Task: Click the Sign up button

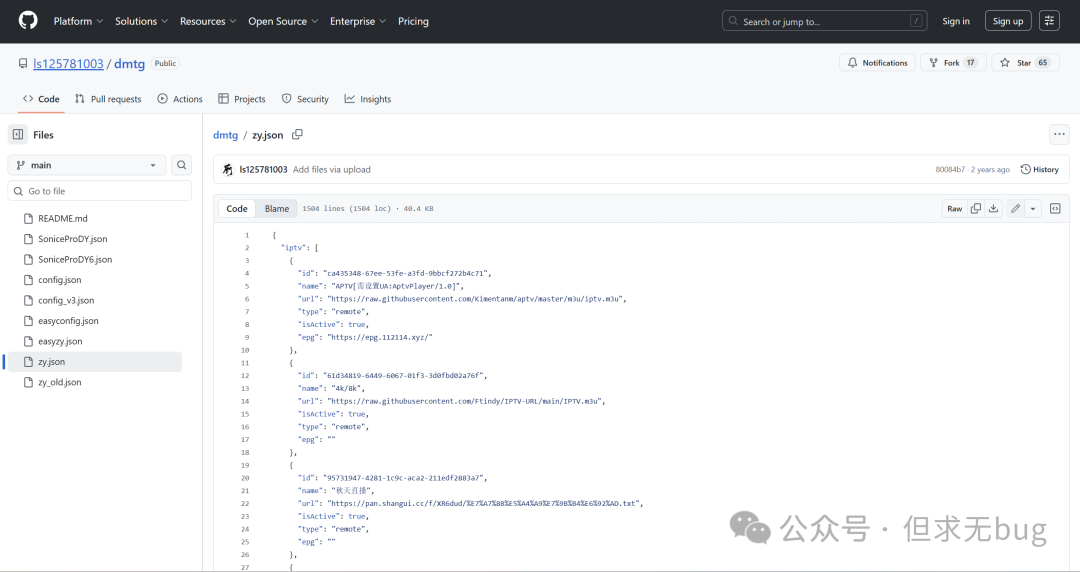Action: [x=1007, y=21]
